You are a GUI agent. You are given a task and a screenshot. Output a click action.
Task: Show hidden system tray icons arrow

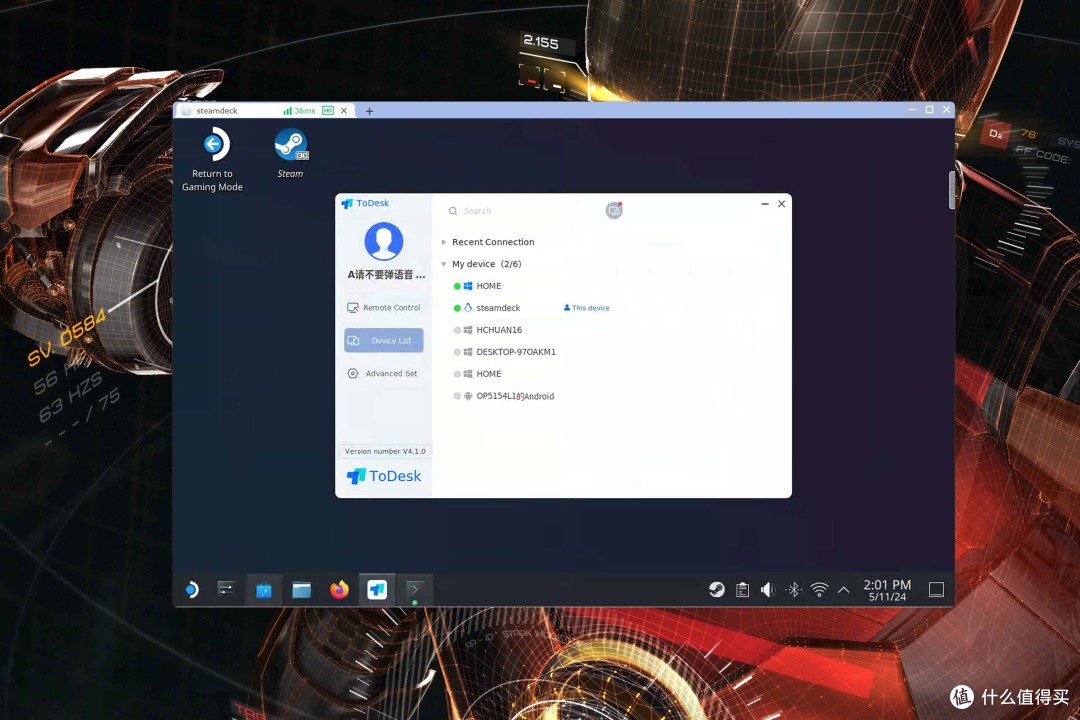tap(844, 590)
